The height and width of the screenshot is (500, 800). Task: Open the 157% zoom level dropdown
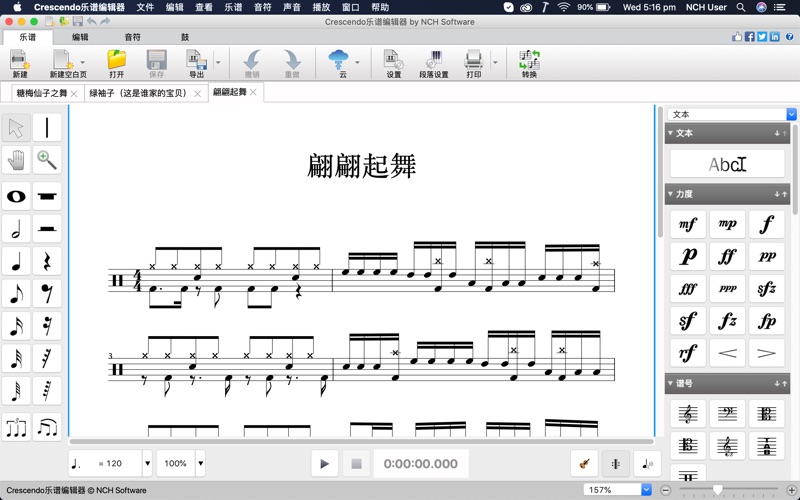tap(646, 490)
